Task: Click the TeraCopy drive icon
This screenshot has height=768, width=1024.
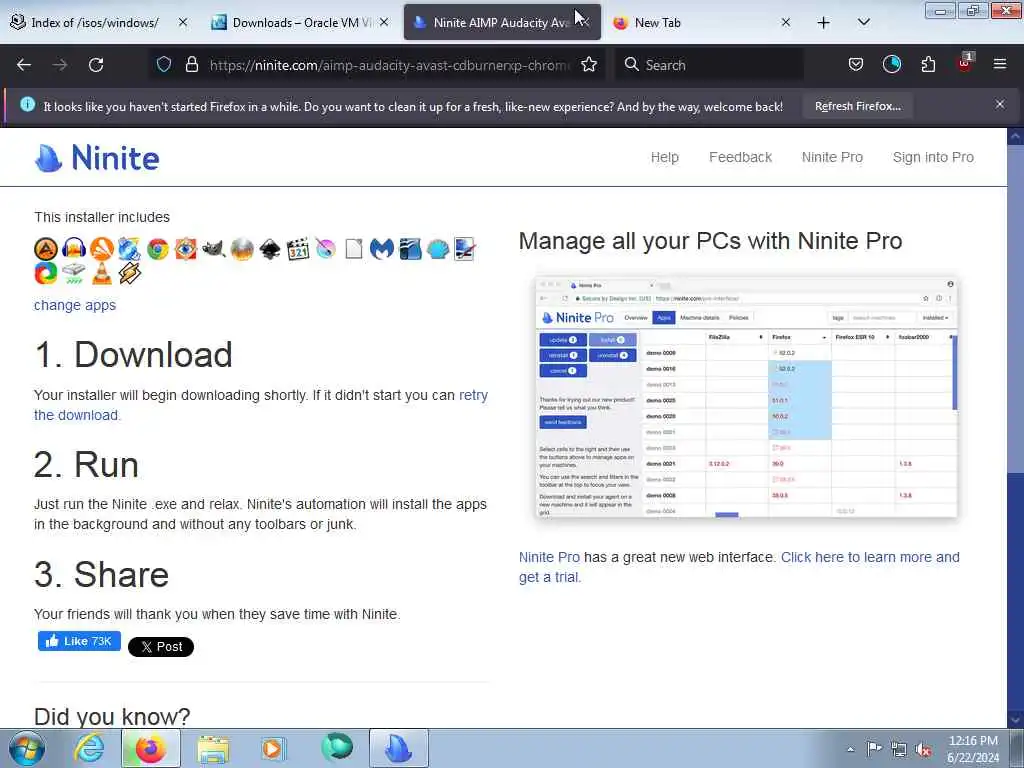Action: pyautogui.click(x=74, y=273)
